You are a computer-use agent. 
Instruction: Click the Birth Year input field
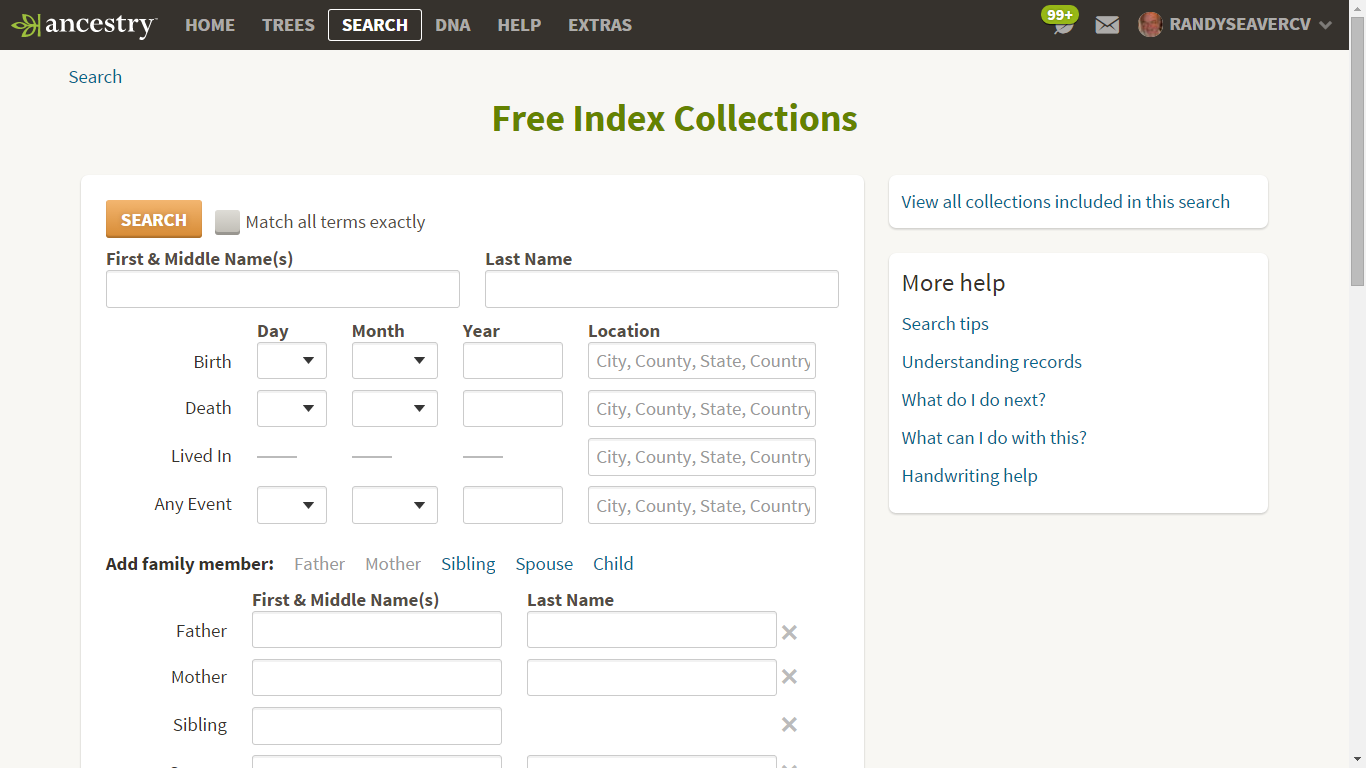coord(512,360)
